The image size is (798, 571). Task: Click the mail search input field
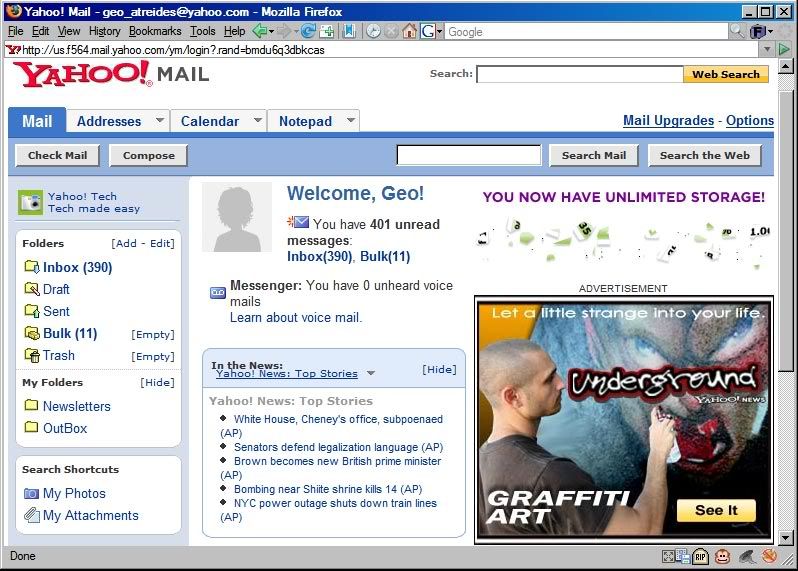469,155
